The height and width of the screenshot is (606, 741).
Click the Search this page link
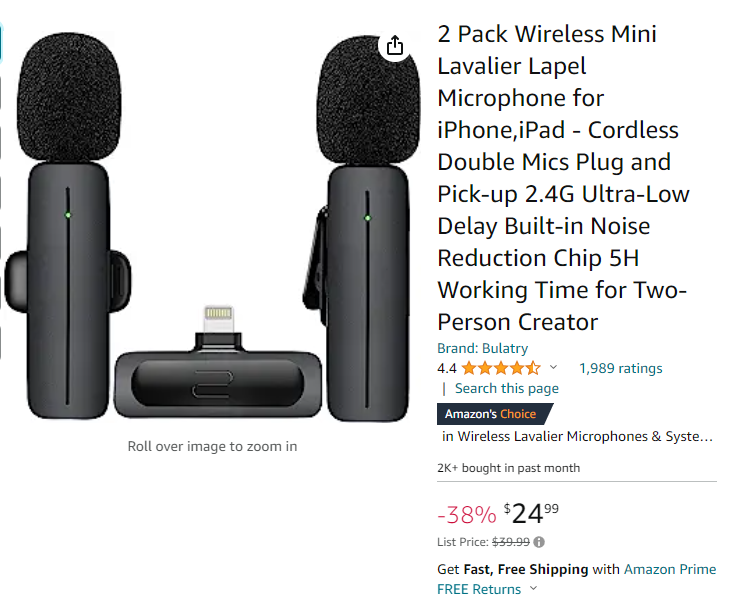506,388
